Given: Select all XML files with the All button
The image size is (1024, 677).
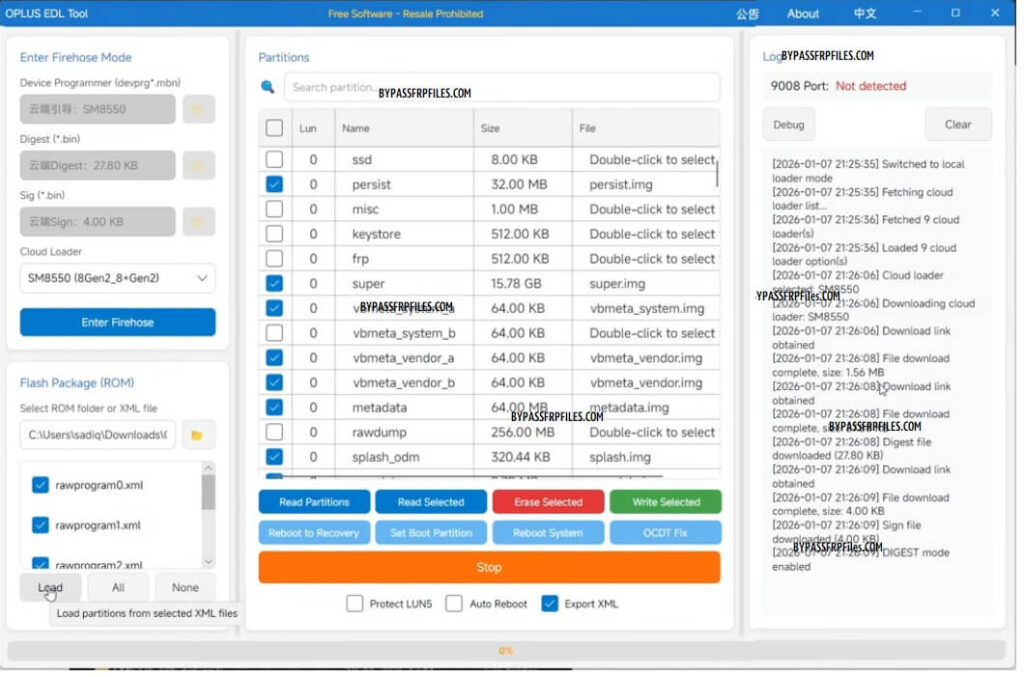Looking at the screenshot, I should (118, 588).
